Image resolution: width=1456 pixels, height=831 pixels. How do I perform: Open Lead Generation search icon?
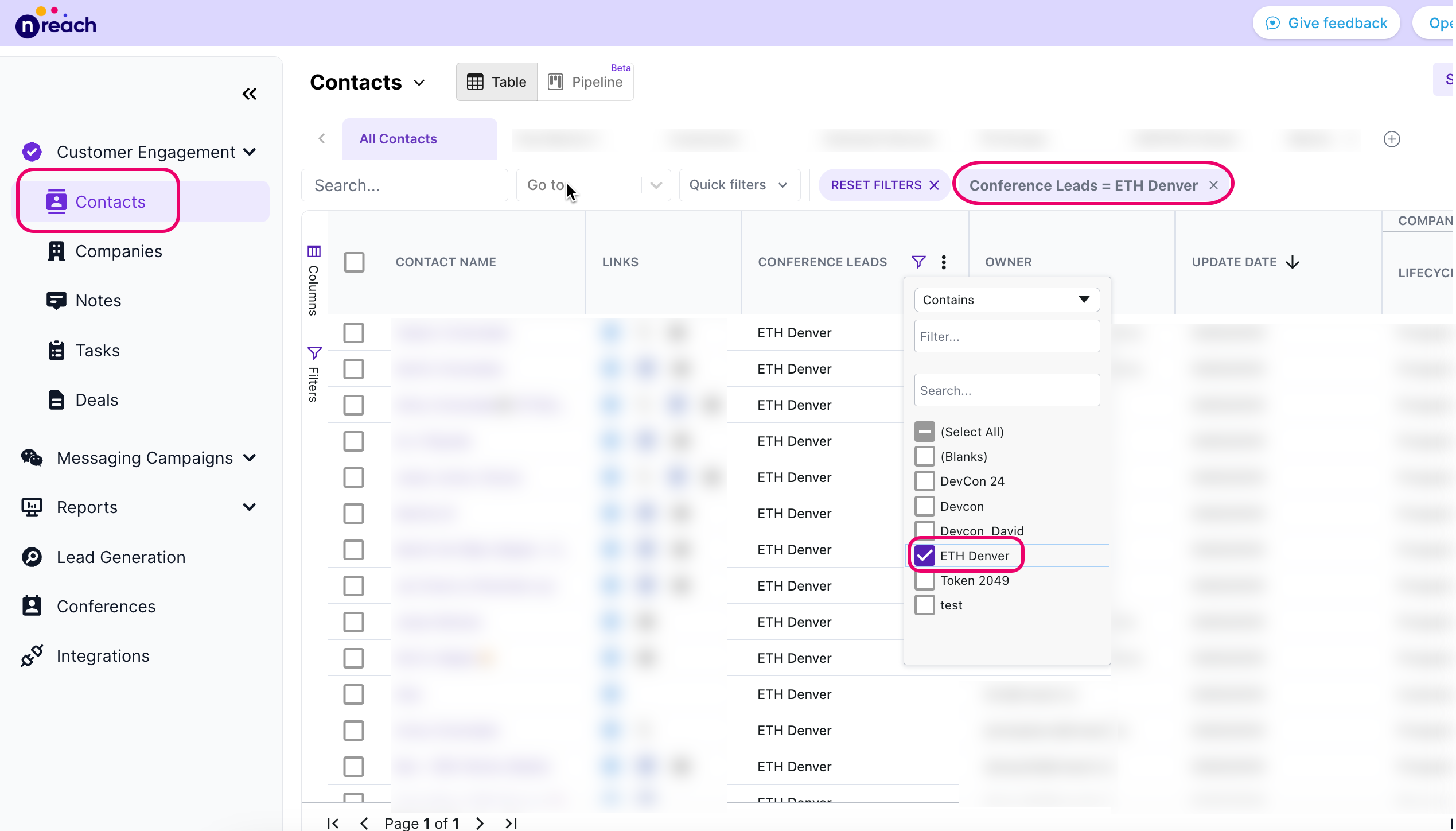click(x=32, y=557)
